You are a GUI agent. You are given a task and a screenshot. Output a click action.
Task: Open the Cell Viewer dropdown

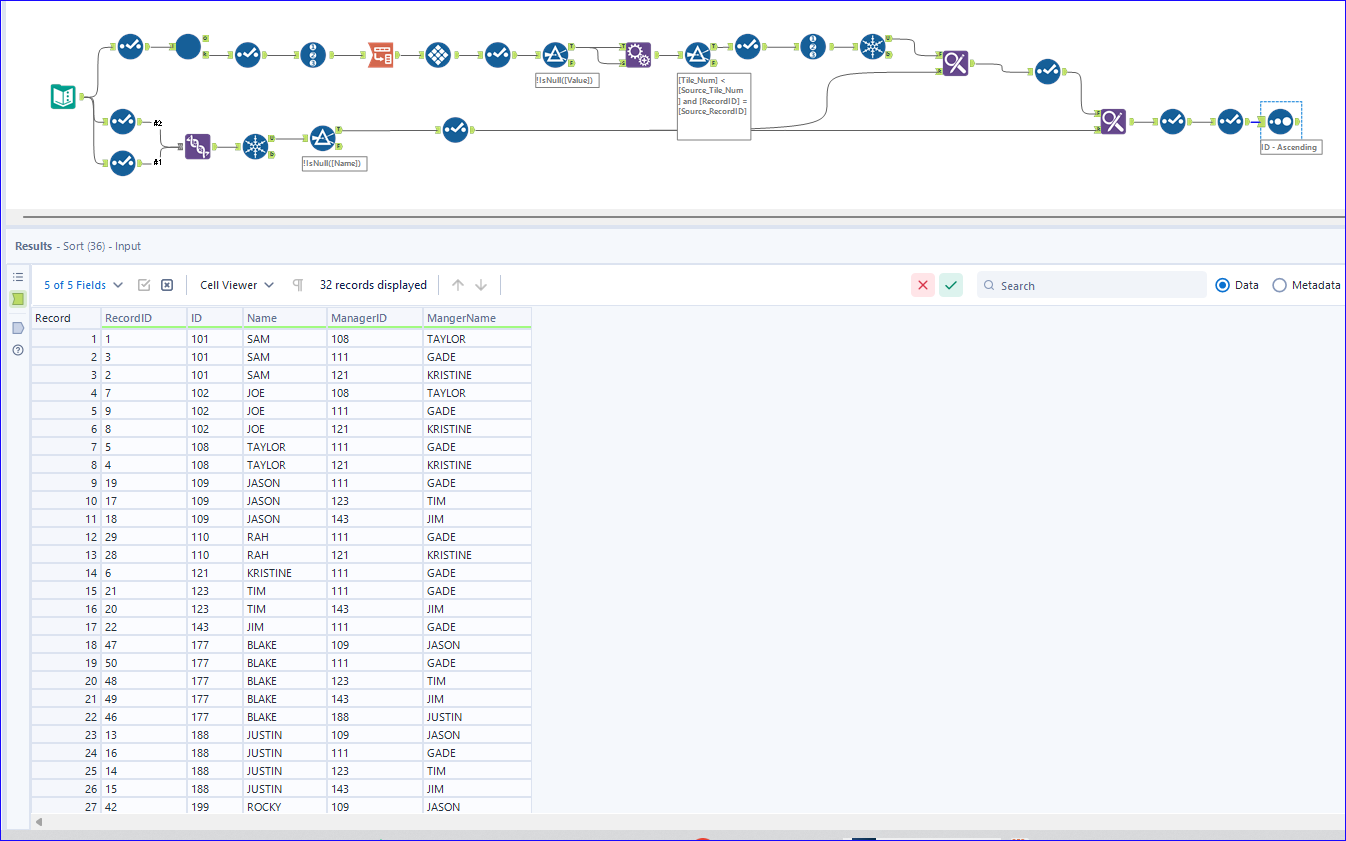click(236, 285)
